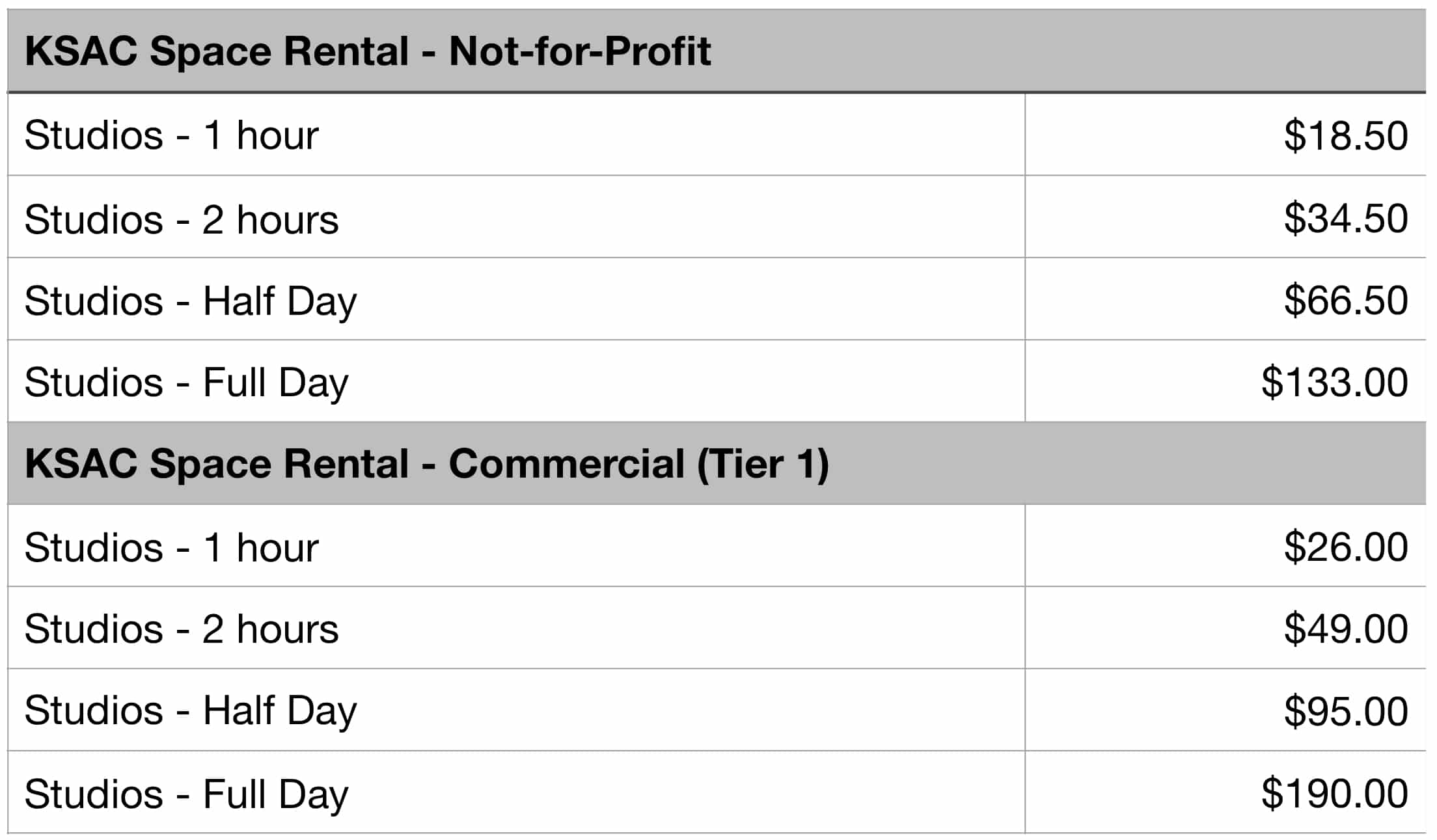Click the $66.50 price cell
Screen dimensions: 1437x840
1225,299
